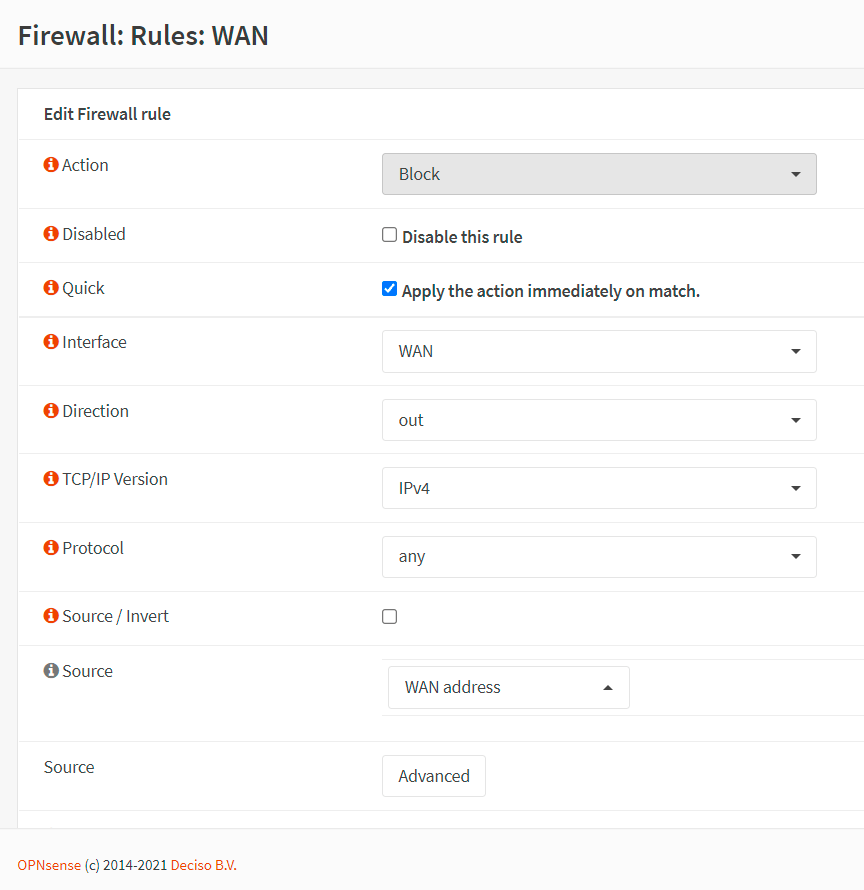
Task: Click the Advanced button for Source
Action: (434, 776)
